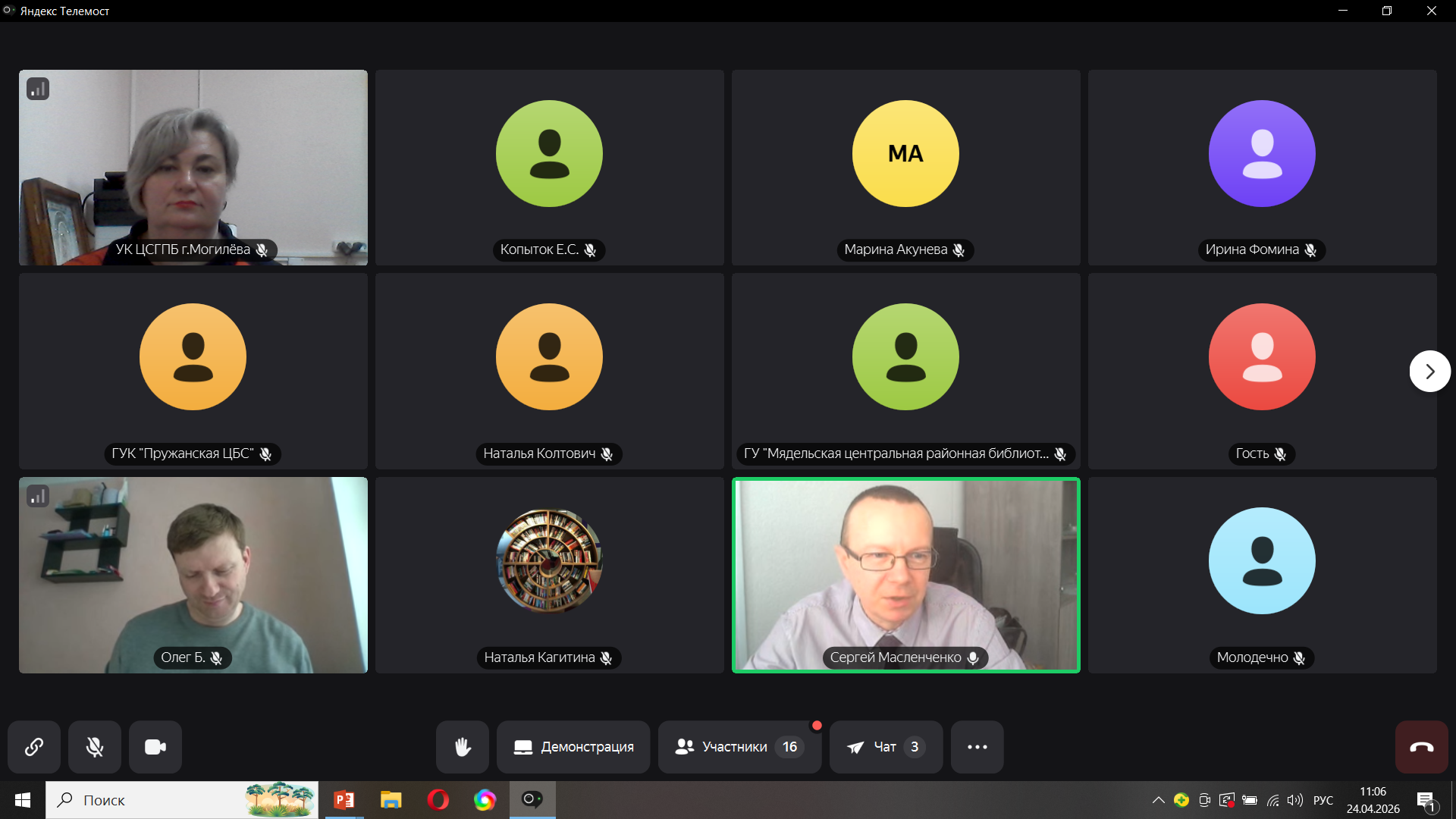
Task: Open the Чат panel
Action: (886, 747)
